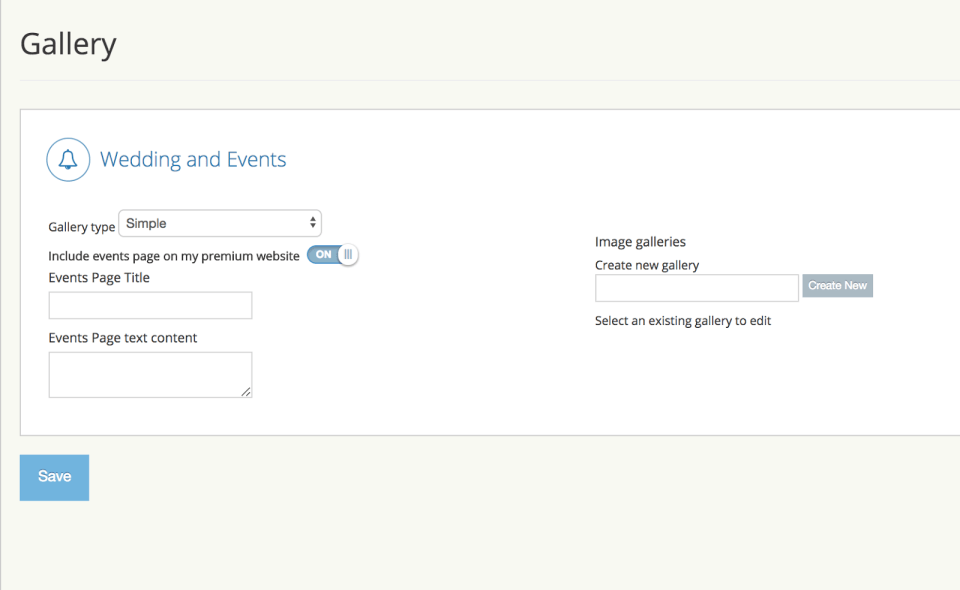Viewport: 960px width, 590px height.
Task: Toggle the events page ON switch
Action: [x=331, y=255]
